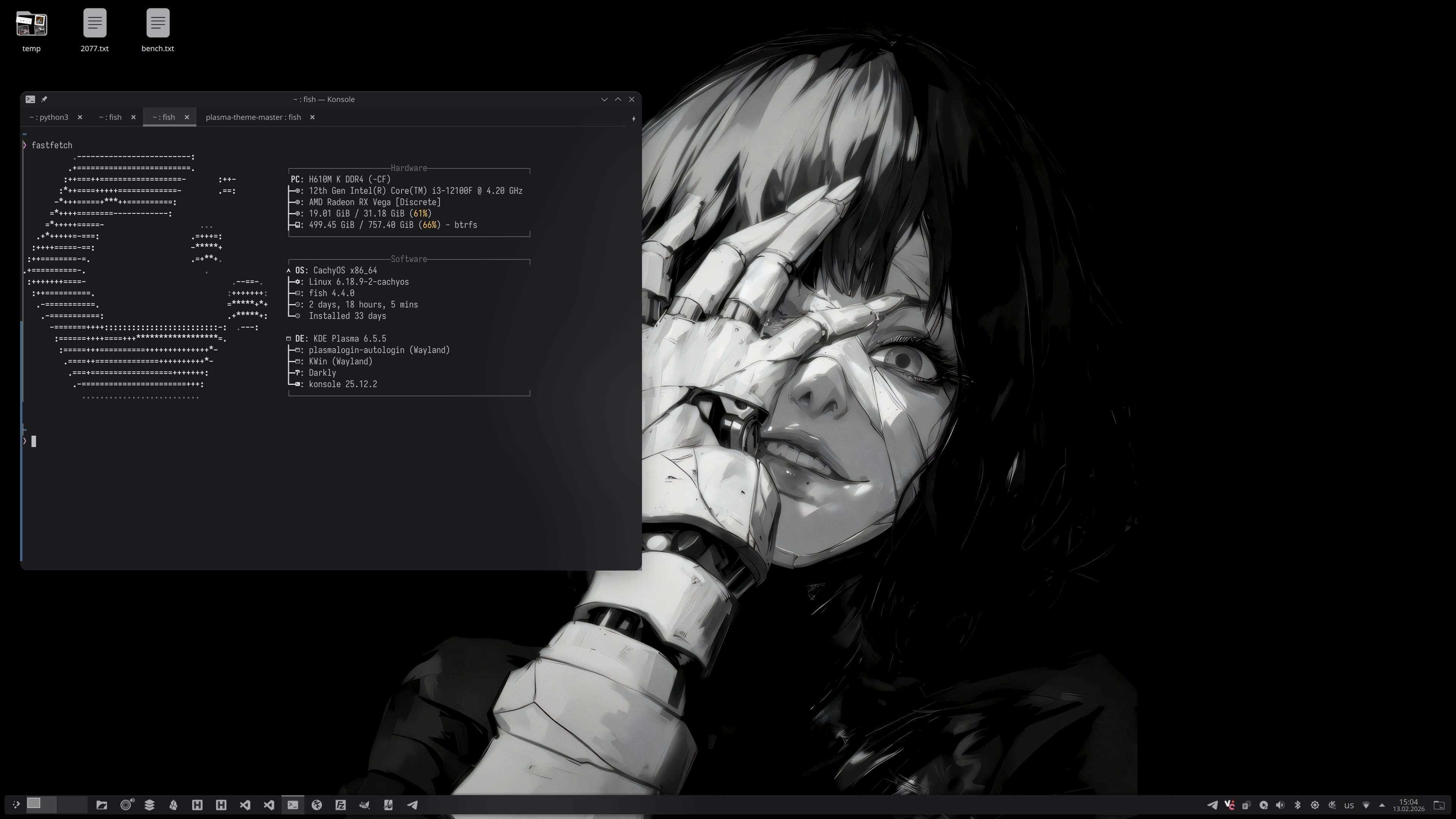Switch to the python3 Konsole tab
Image resolution: width=1456 pixels, height=819 pixels.
49,117
